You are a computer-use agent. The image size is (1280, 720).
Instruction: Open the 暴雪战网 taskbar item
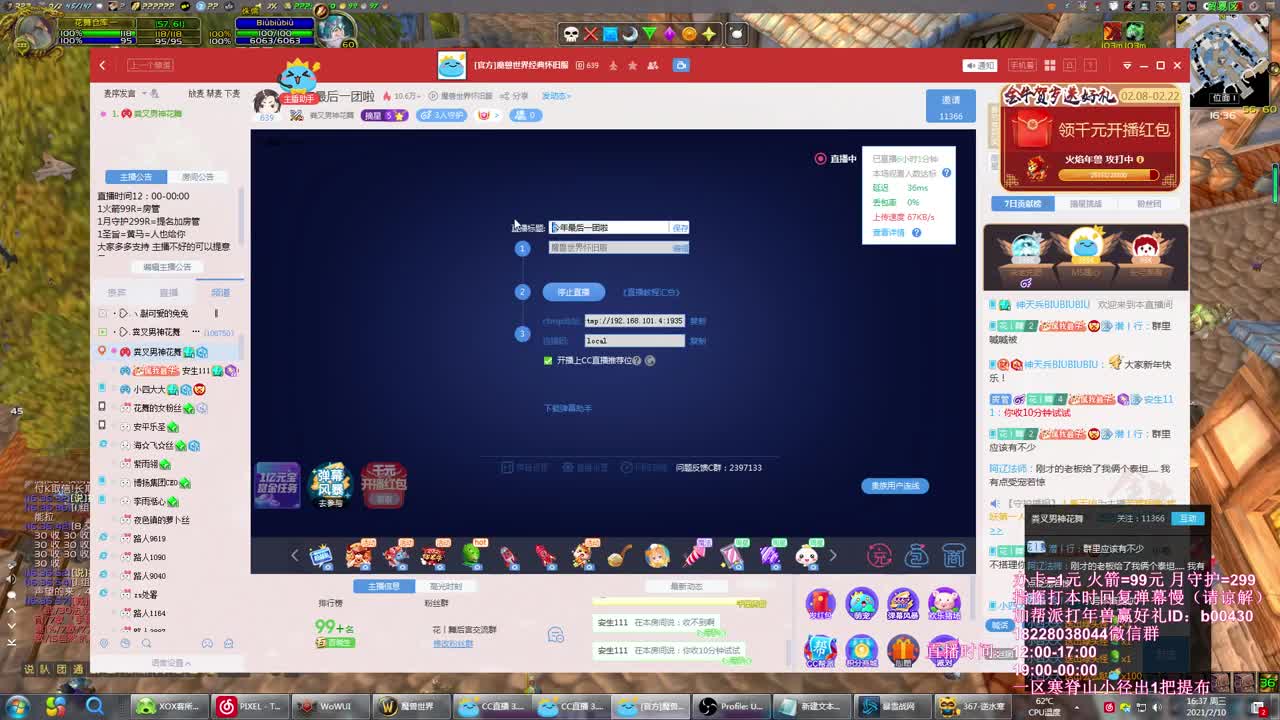[x=892, y=706]
